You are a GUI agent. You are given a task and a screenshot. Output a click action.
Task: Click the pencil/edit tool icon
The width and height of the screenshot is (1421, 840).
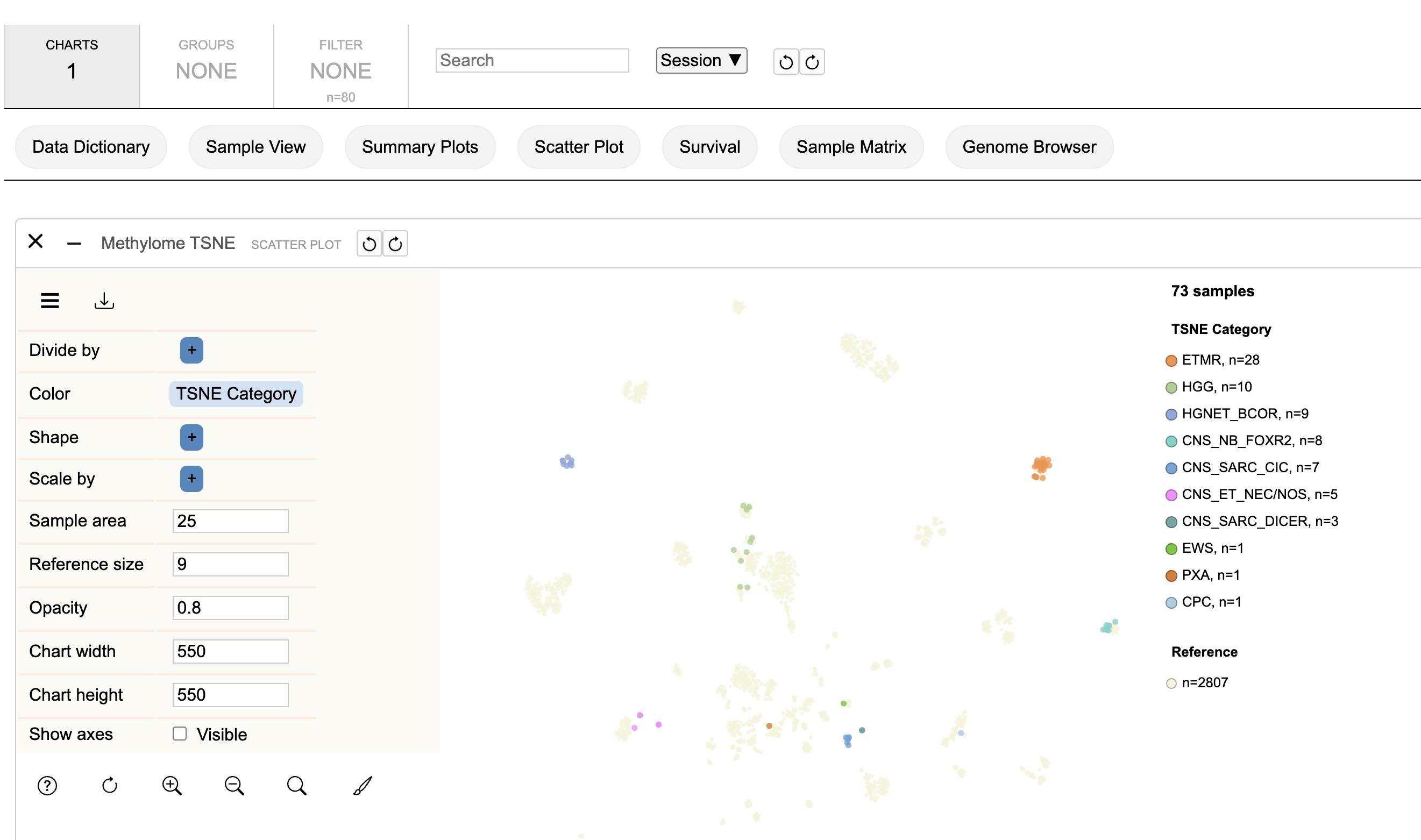pyautogui.click(x=364, y=784)
